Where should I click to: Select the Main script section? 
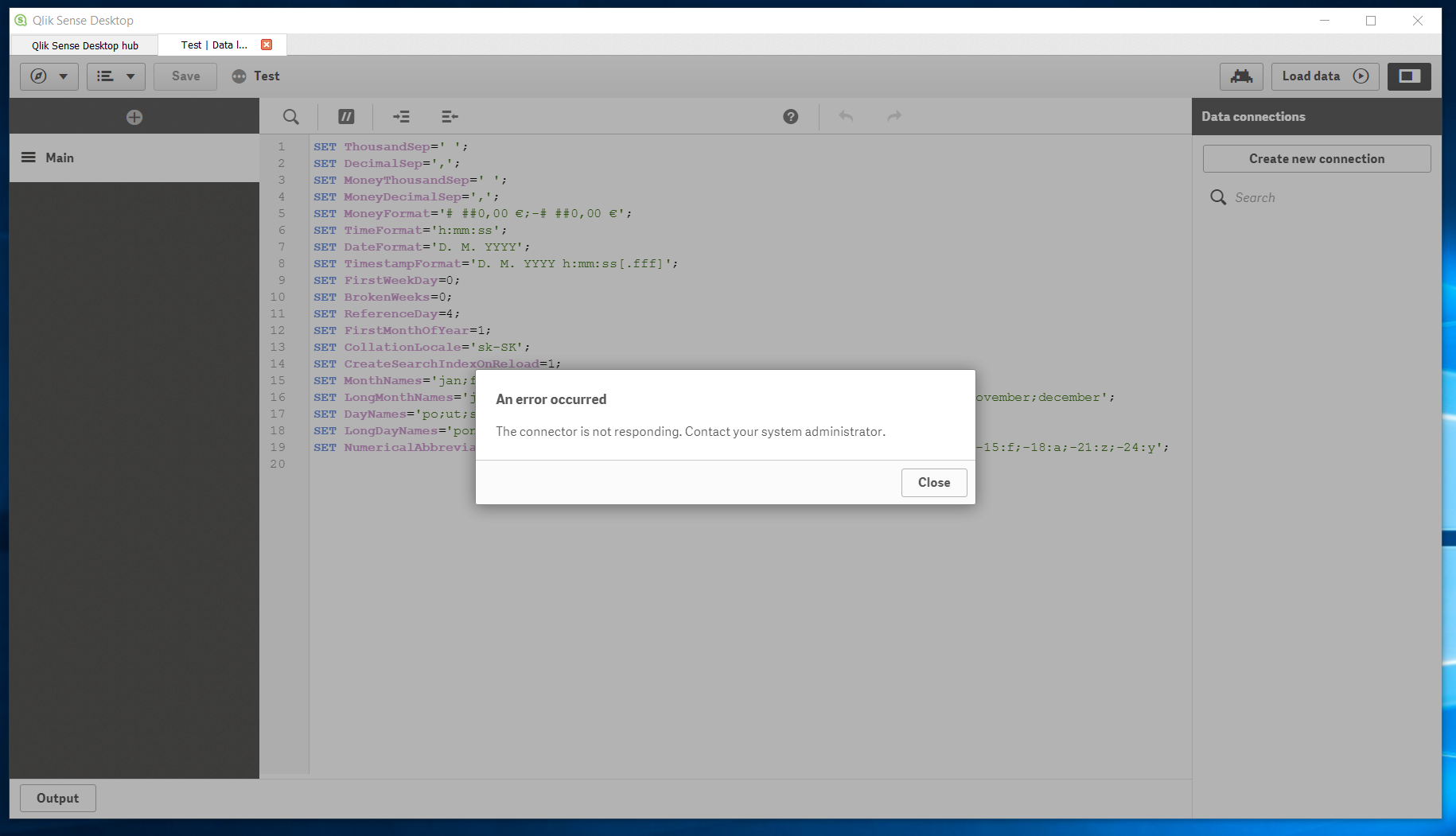tap(134, 157)
